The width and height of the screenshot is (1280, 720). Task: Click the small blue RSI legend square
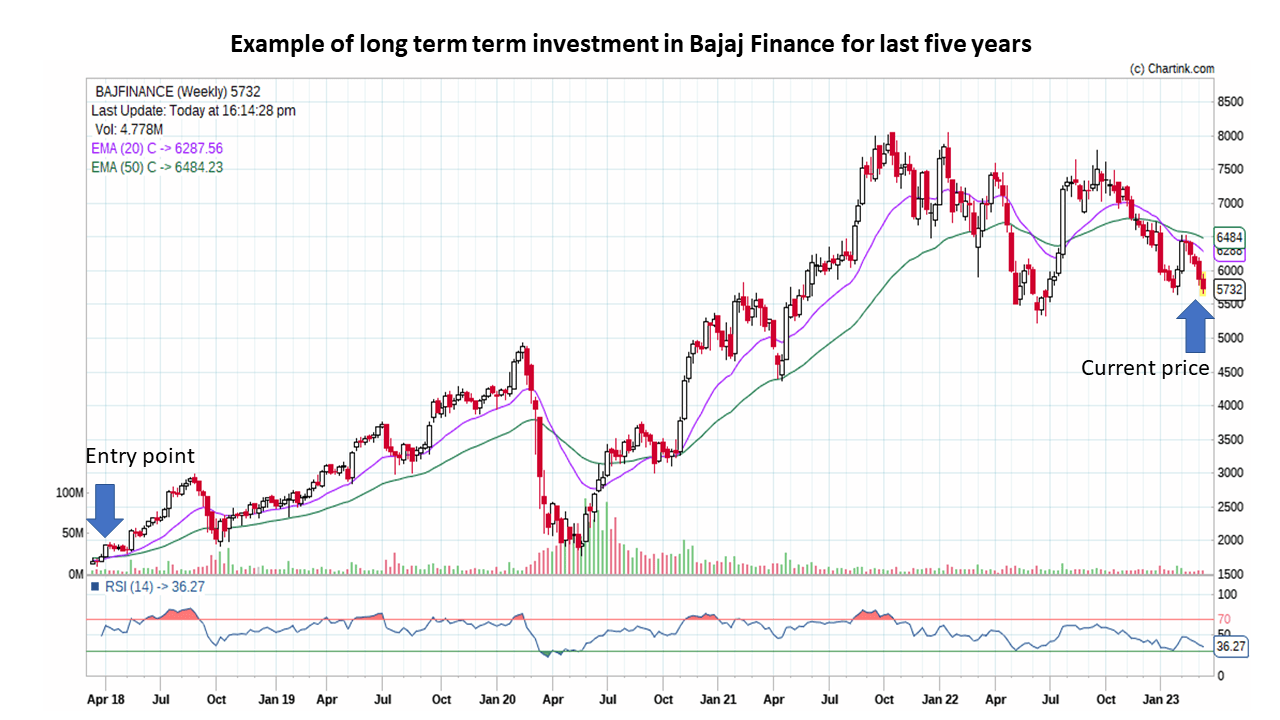point(95,586)
